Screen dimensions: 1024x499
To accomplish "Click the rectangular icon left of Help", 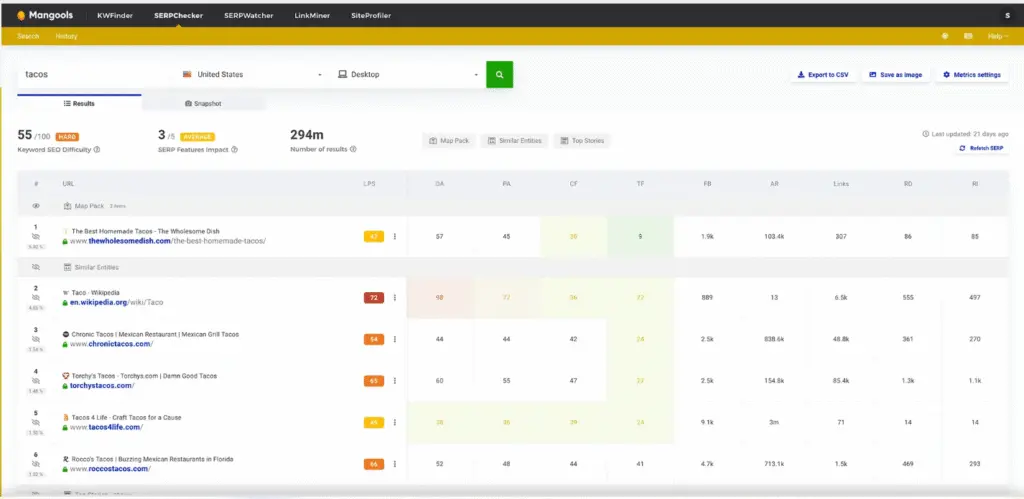I will pos(968,37).
